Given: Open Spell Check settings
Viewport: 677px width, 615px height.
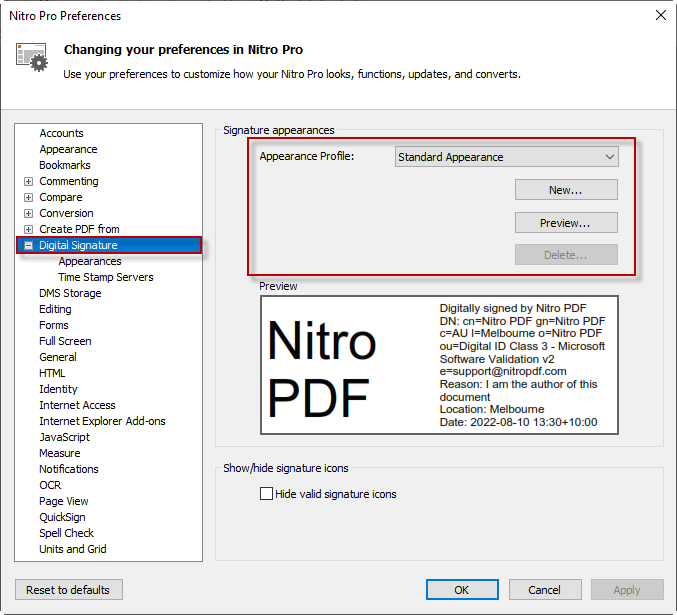Looking at the screenshot, I should tap(68, 533).
